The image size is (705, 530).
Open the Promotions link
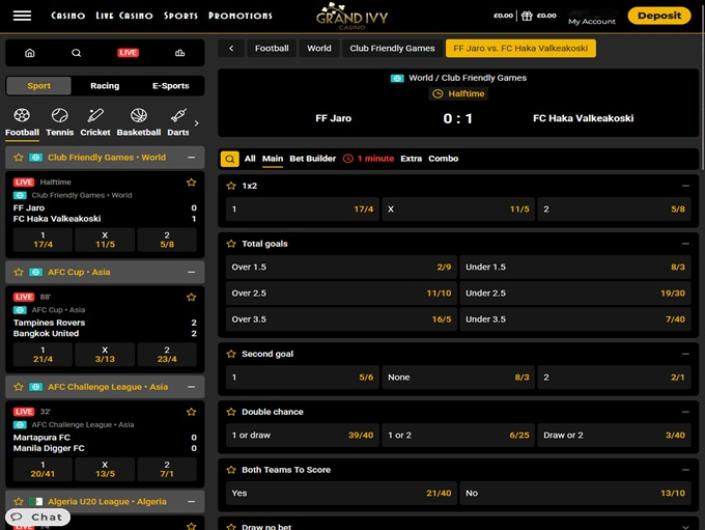coord(240,16)
